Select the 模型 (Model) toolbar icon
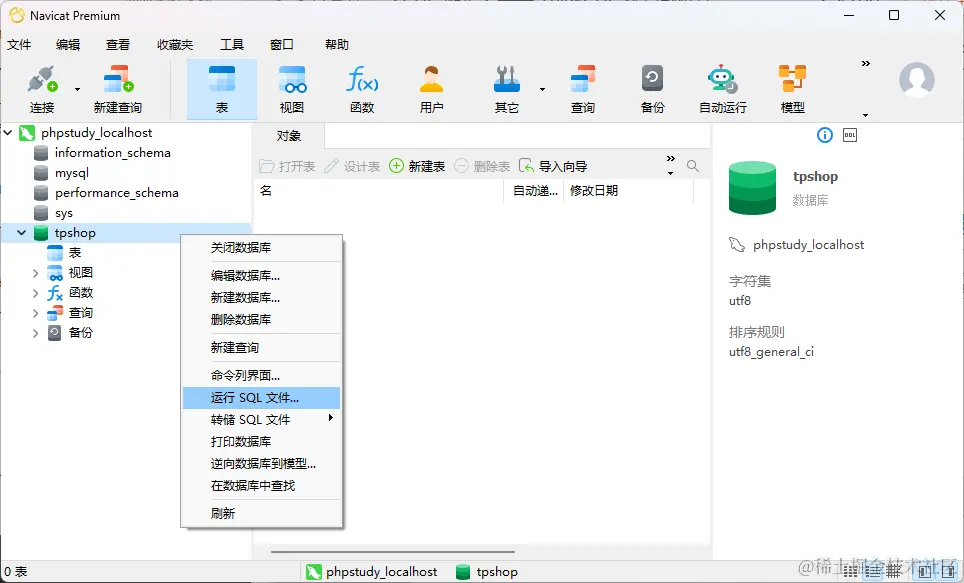Image resolution: width=964 pixels, height=583 pixels. (791, 87)
